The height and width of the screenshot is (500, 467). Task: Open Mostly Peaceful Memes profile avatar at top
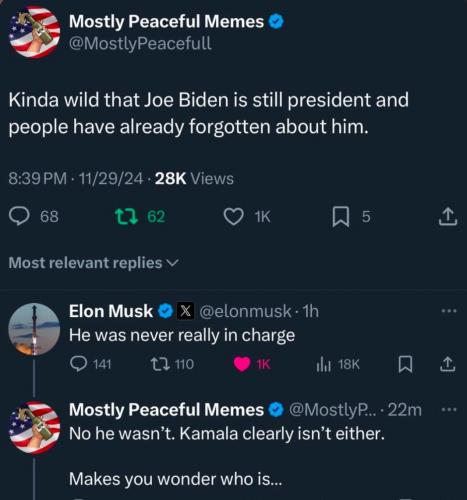(x=34, y=32)
